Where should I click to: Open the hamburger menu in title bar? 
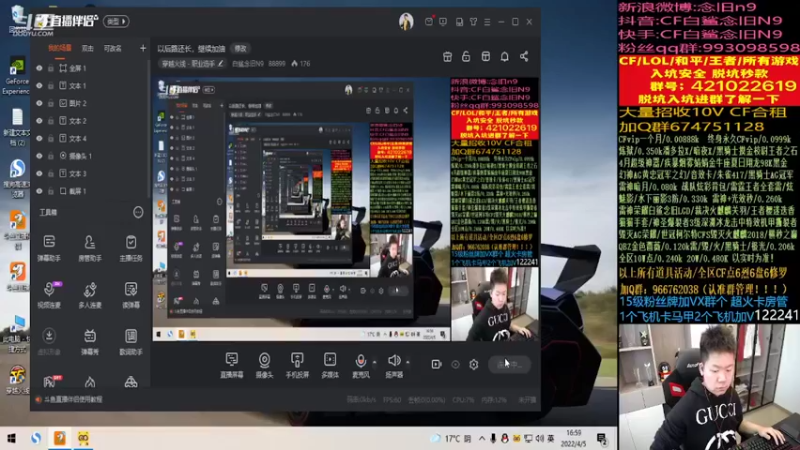[487, 22]
